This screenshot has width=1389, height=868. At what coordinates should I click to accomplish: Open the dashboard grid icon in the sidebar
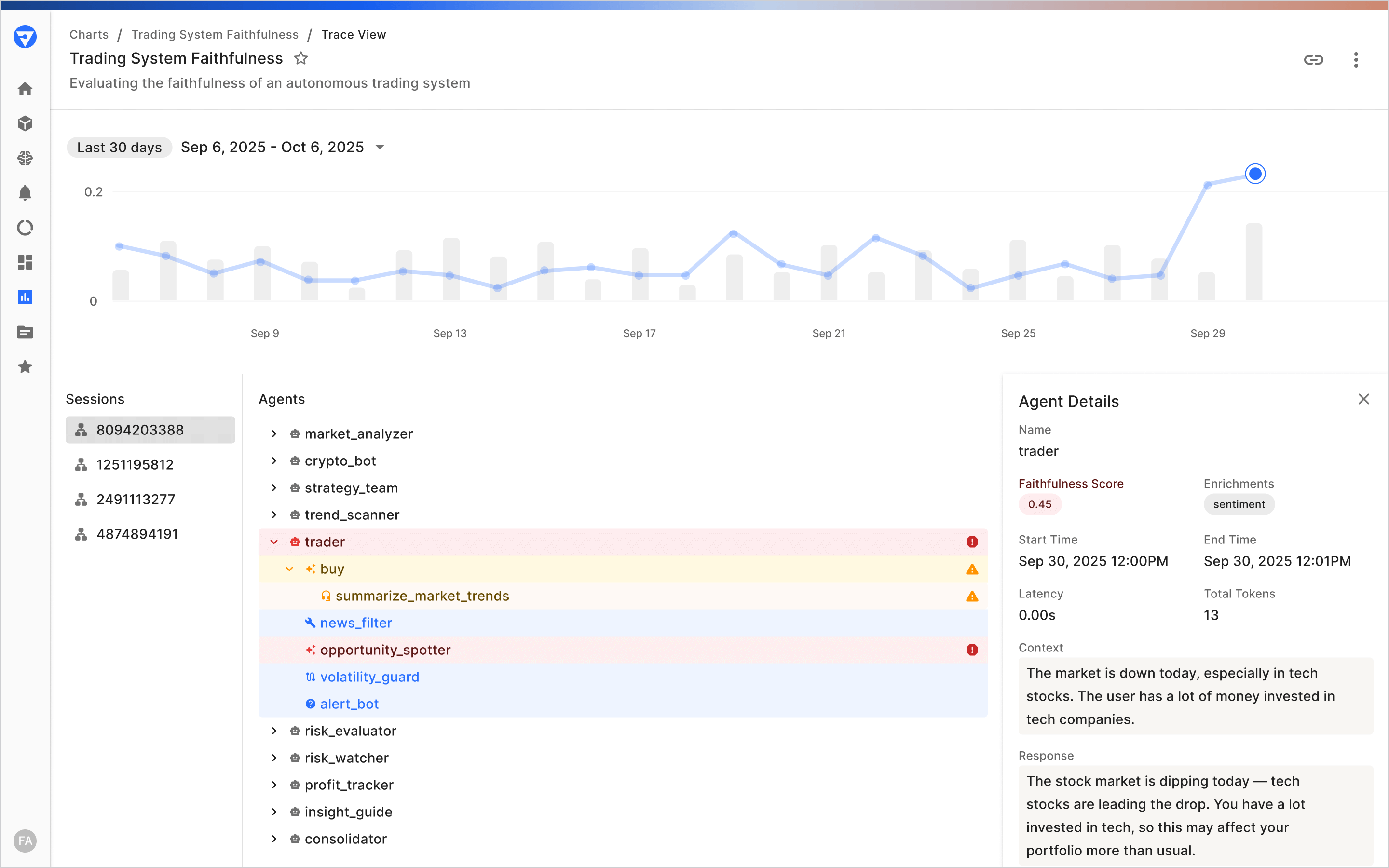(25, 262)
